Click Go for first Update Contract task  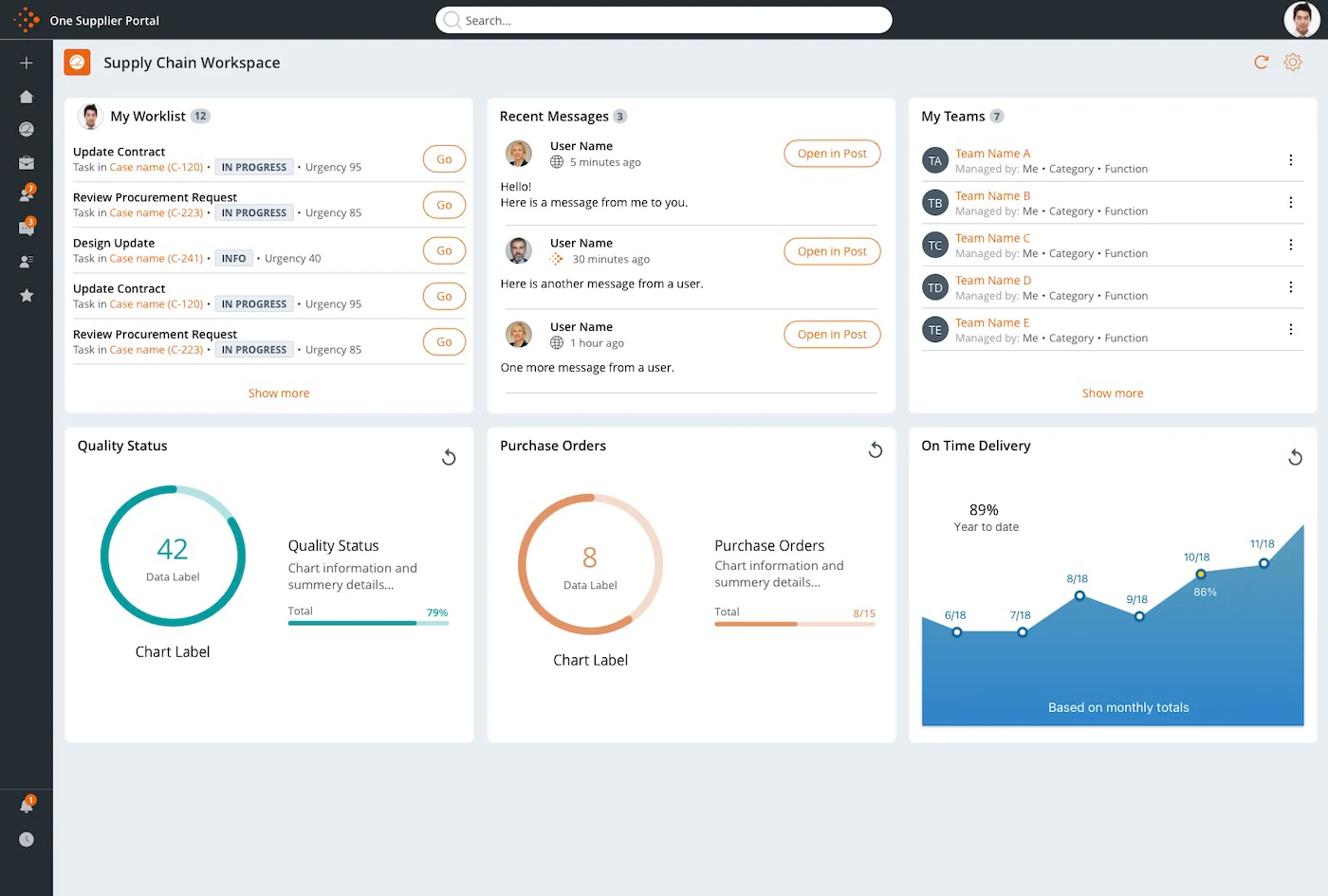(x=444, y=159)
